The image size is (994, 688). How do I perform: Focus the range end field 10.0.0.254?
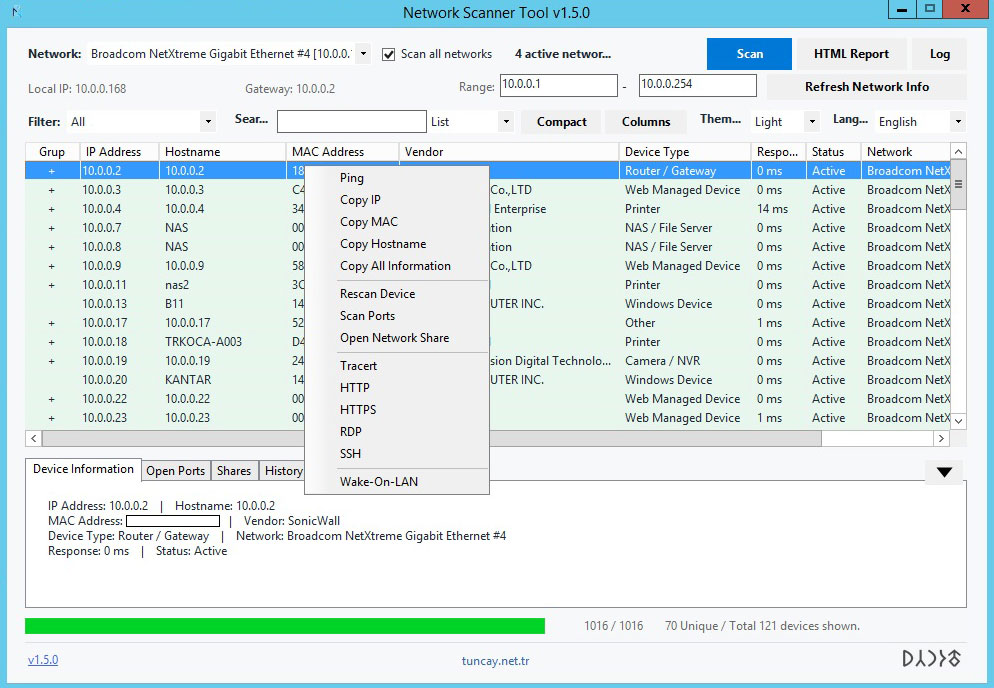tap(697, 85)
